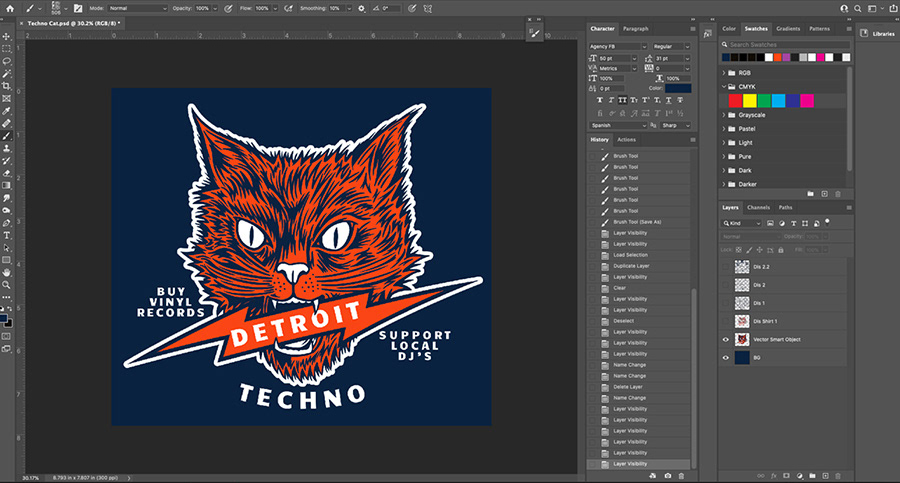Select the Clear history state
The image size is (900, 483).
pyautogui.click(x=639, y=288)
